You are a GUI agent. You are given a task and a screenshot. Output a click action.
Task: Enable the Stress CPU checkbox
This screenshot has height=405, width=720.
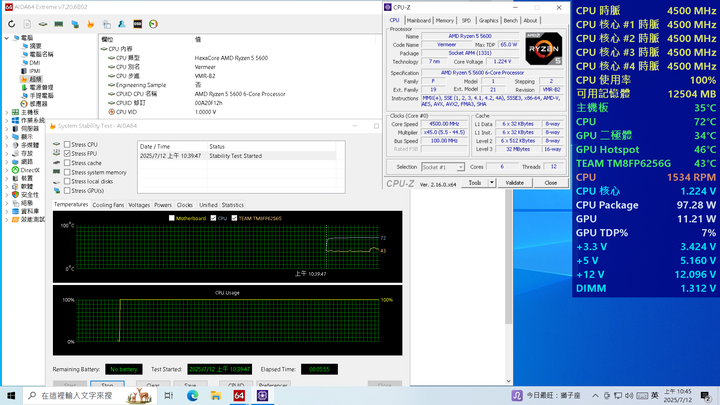pos(67,144)
